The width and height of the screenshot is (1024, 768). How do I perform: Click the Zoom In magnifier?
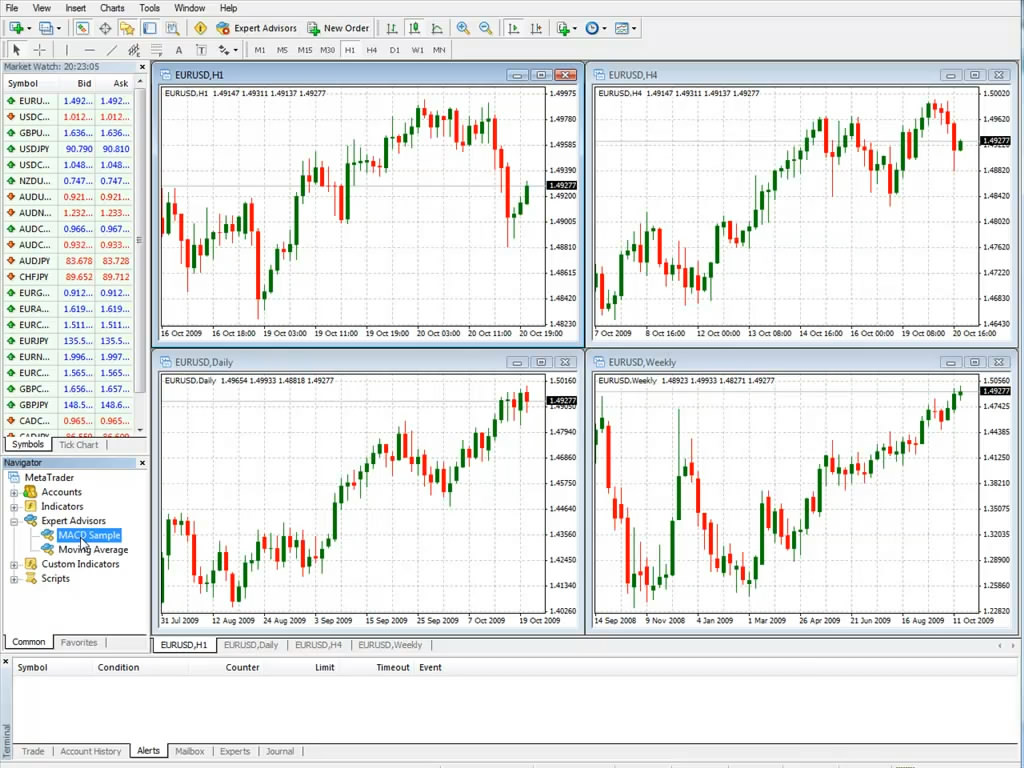pyautogui.click(x=463, y=28)
